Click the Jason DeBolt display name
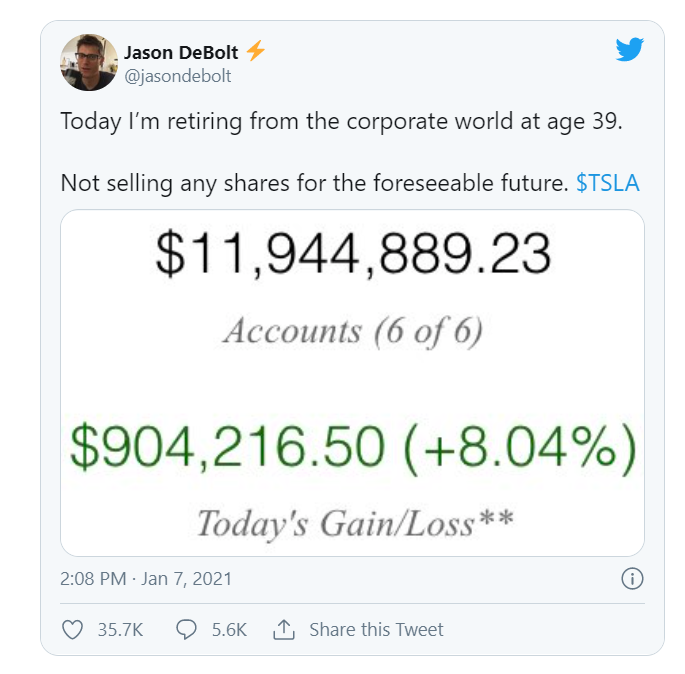The image size is (685, 674). pyautogui.click(x=180, y=51)
